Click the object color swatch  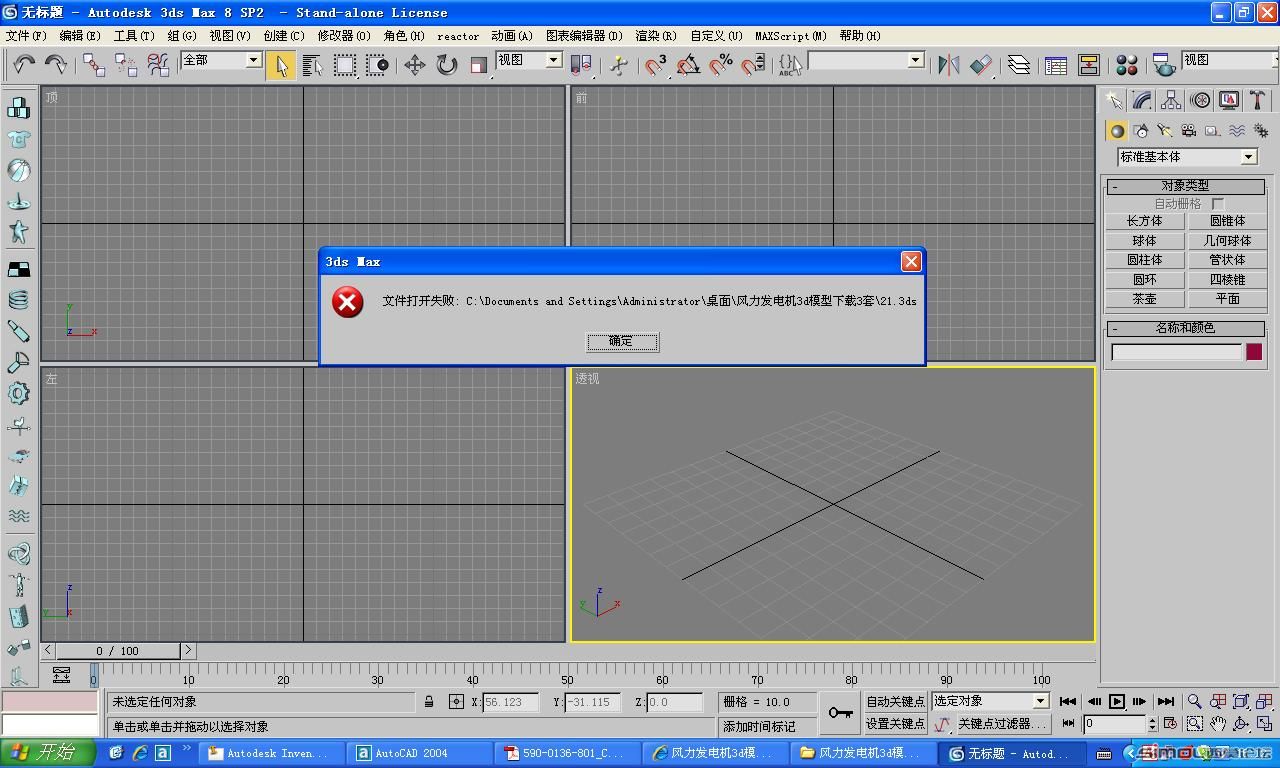pyautogui.click(x=1254, y=352)
